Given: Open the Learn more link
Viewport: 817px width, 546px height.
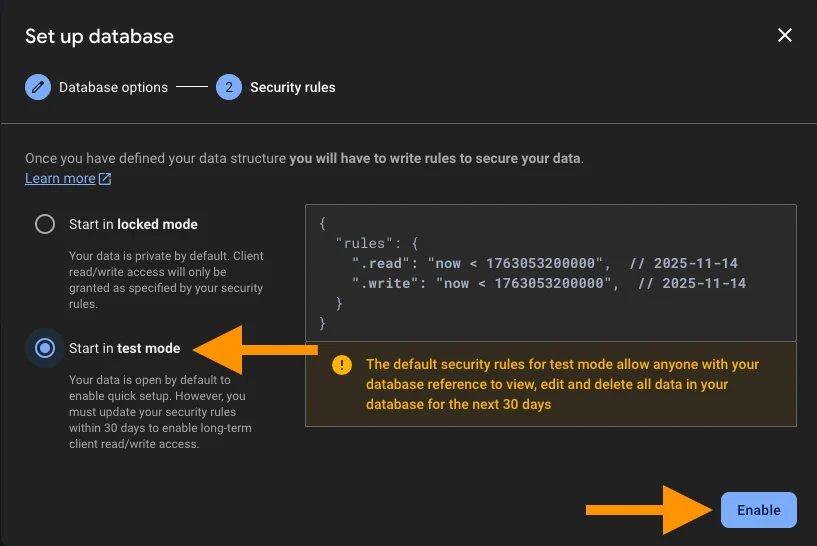Looking at the screenshot, I should 60,178.
